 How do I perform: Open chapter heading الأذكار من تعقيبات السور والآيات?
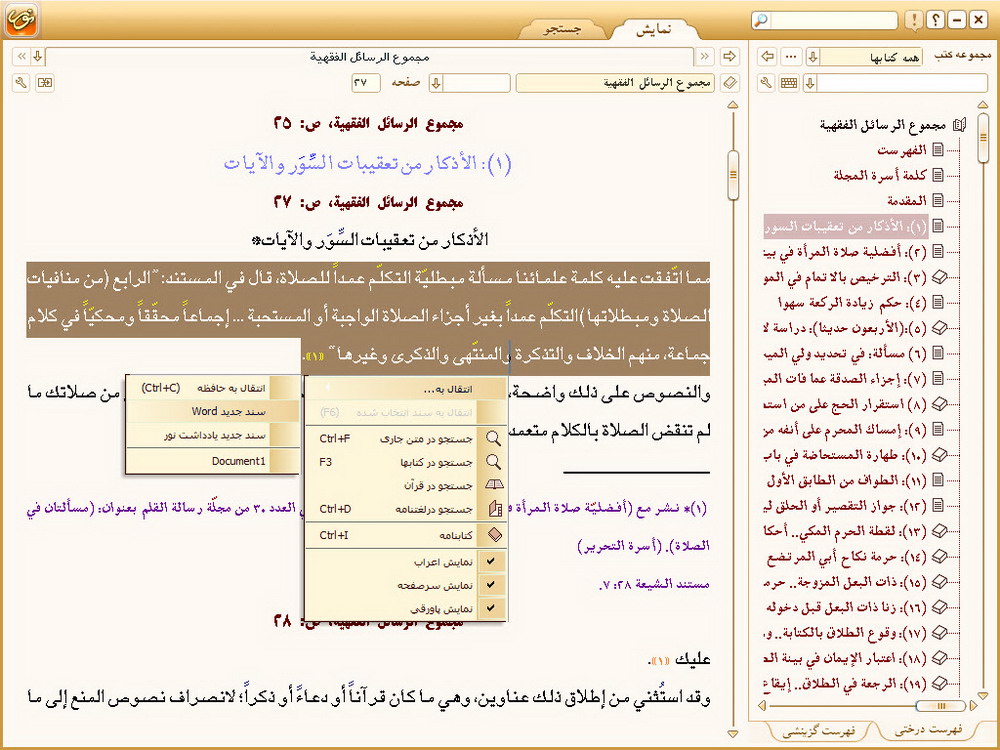click(367, 163)
